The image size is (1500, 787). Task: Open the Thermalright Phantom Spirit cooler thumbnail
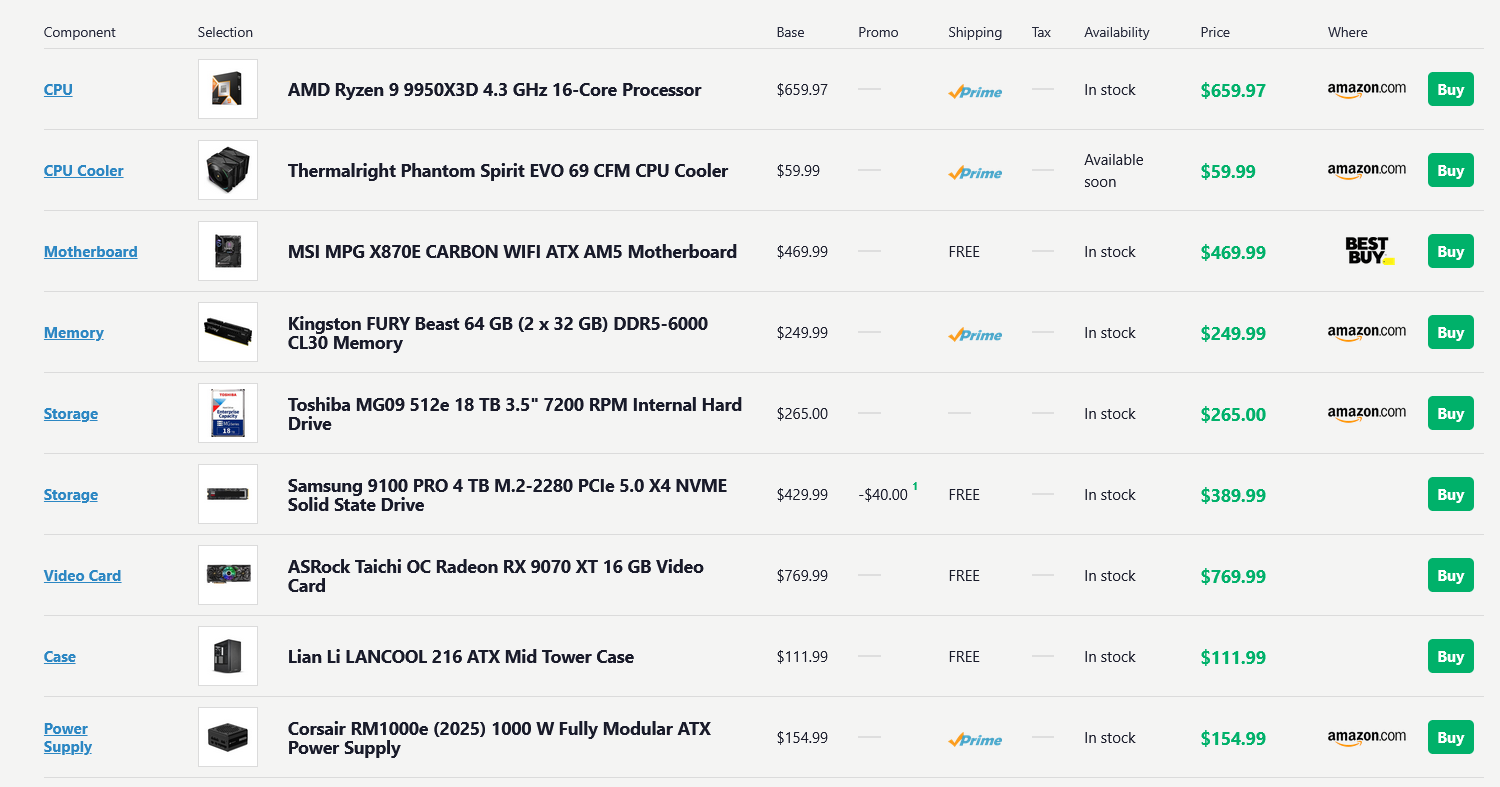[x=228, y=170]
